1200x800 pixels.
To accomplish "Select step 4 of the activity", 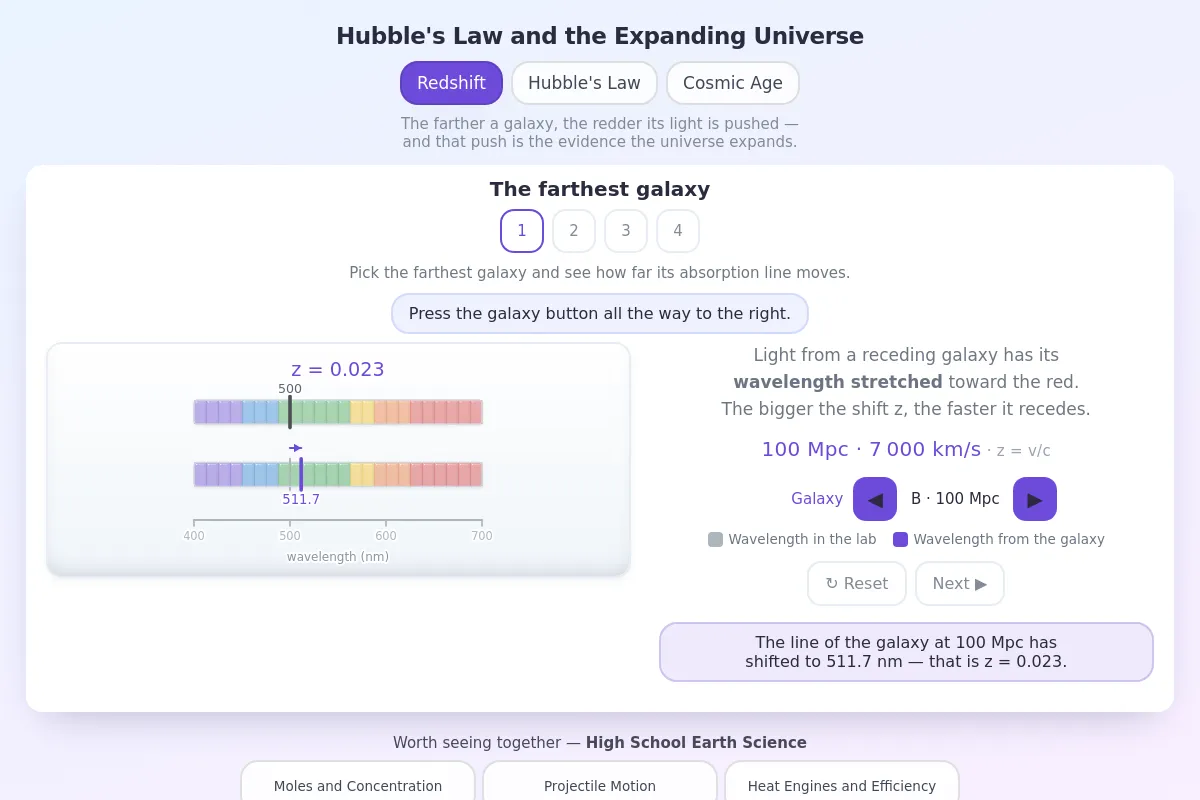I will point(678,231).
